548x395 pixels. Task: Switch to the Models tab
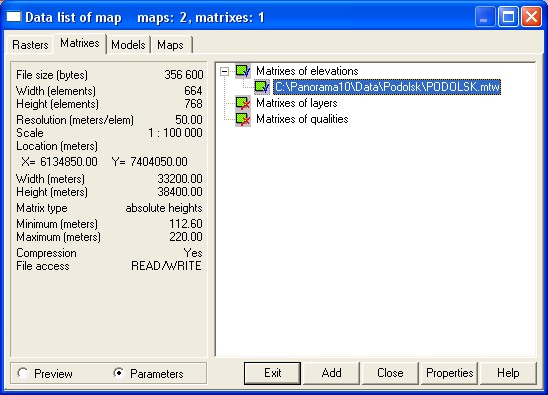[128, 45]
